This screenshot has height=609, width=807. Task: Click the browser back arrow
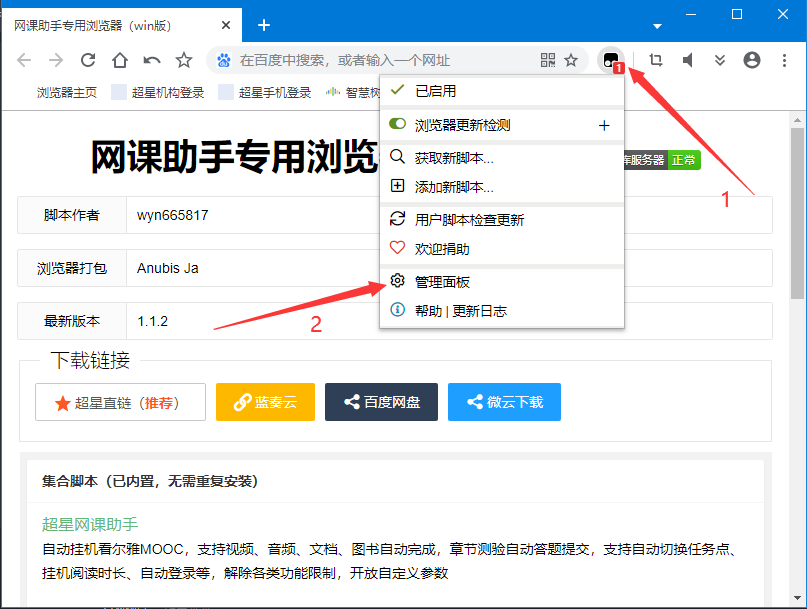tap(24, 60)
